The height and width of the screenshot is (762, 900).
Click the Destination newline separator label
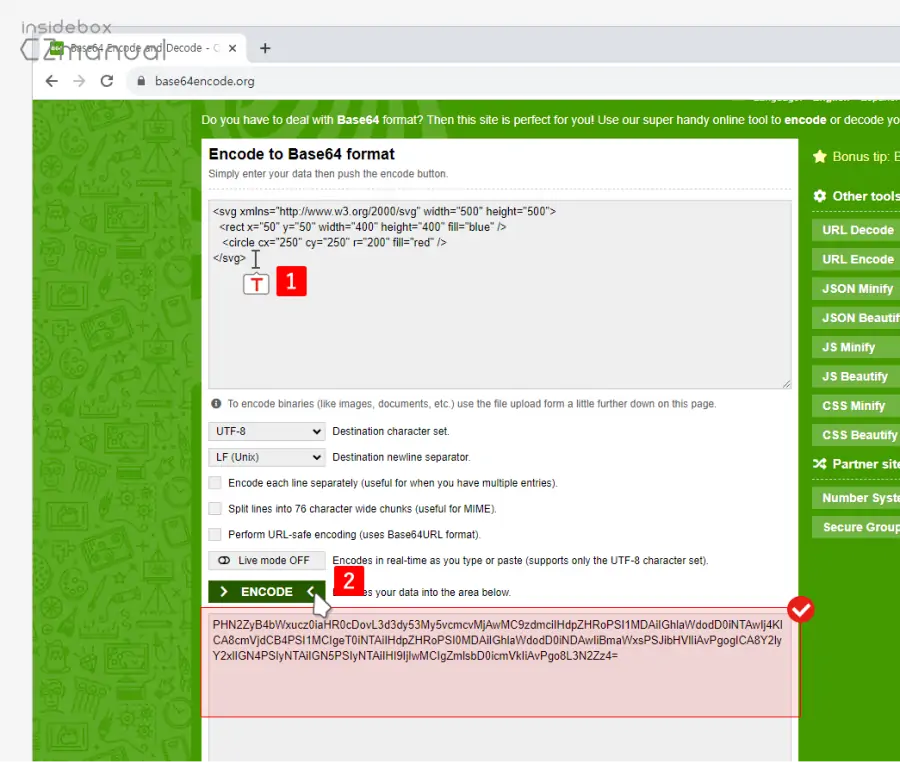[401, 457]
